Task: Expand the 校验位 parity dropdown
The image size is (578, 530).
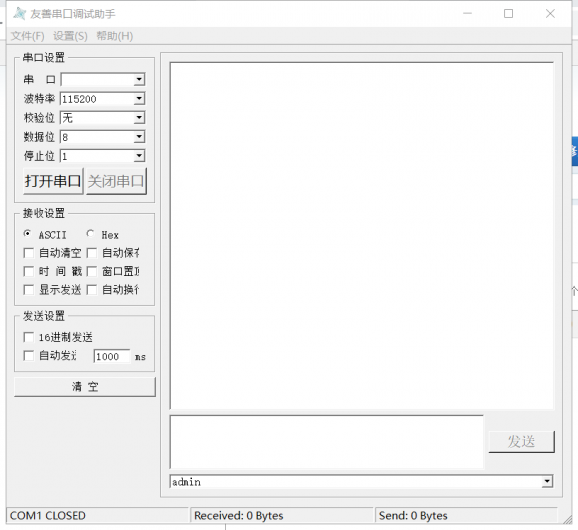Action: pyautogui.click(x=139, y=118)
